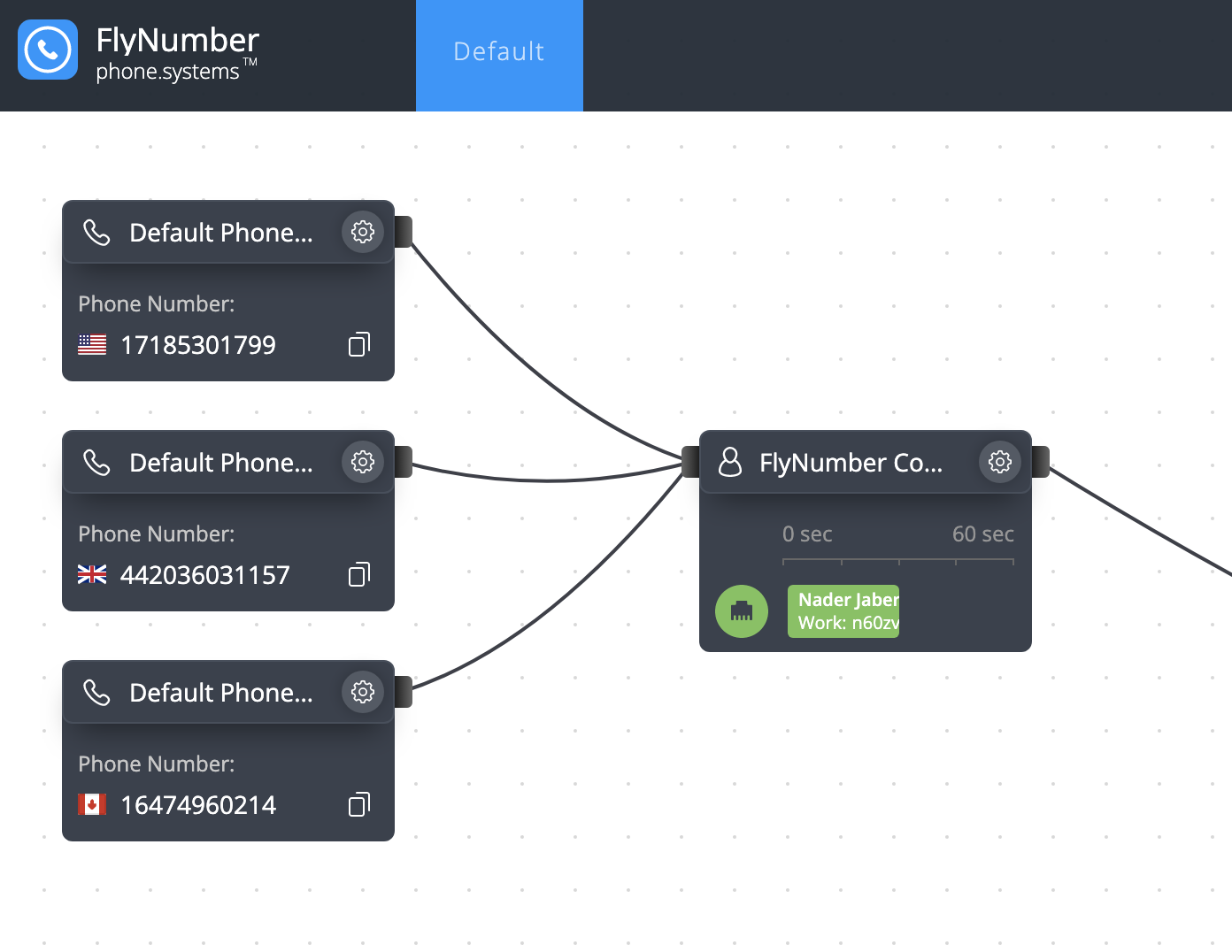Click the 0 sec to 60 sec timeline
Screen dimensions: 1232x952
(898, 561)
